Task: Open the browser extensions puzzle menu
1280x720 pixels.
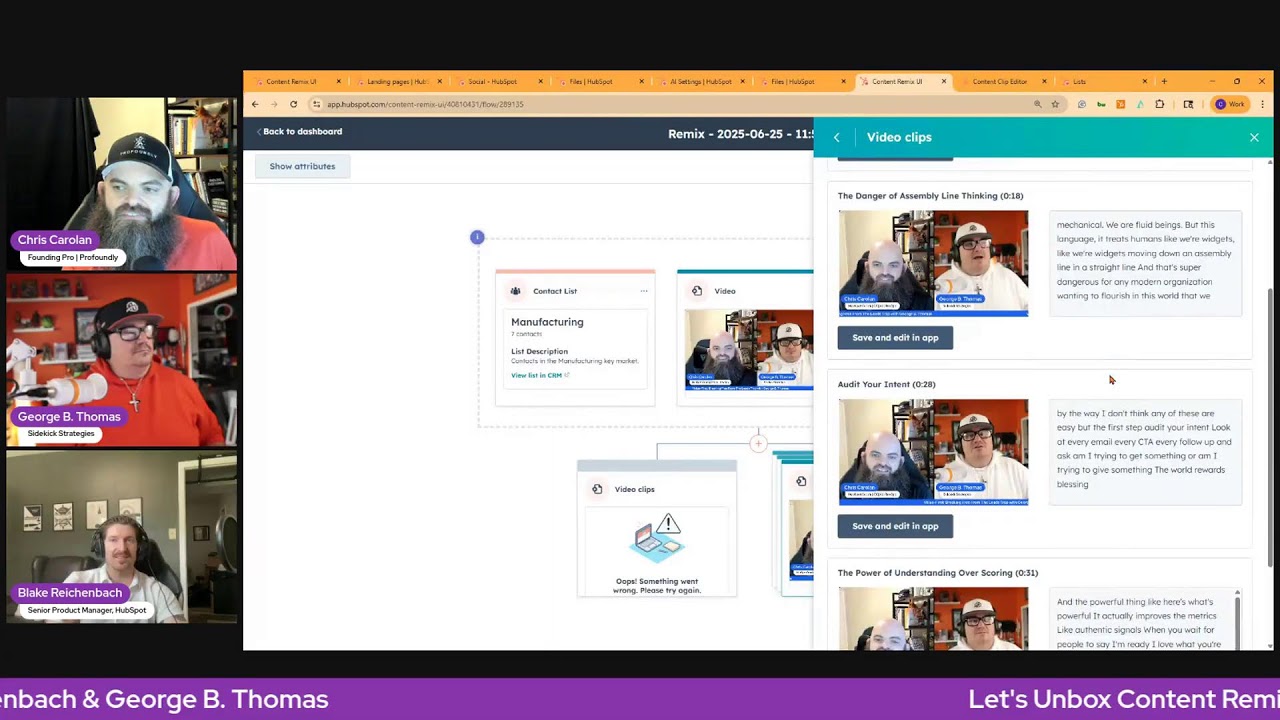Action: (1160, 104)
